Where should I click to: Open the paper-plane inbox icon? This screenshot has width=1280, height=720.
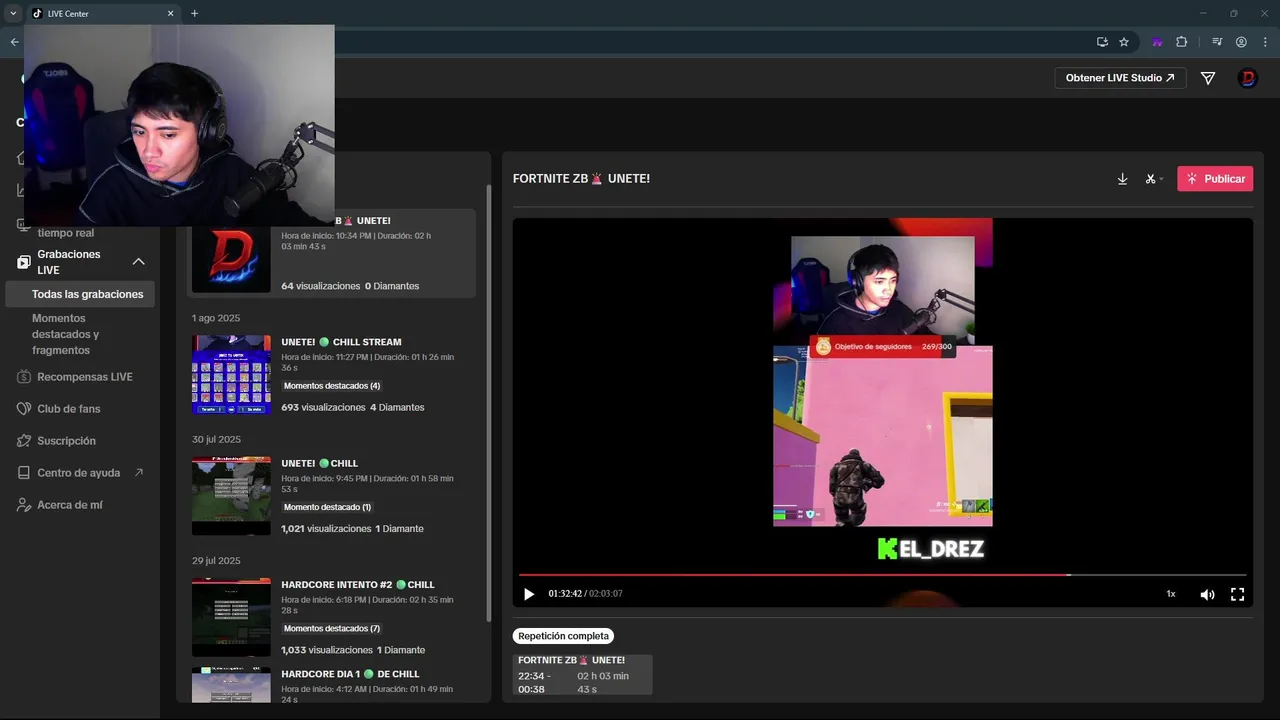pos(1208,78)
